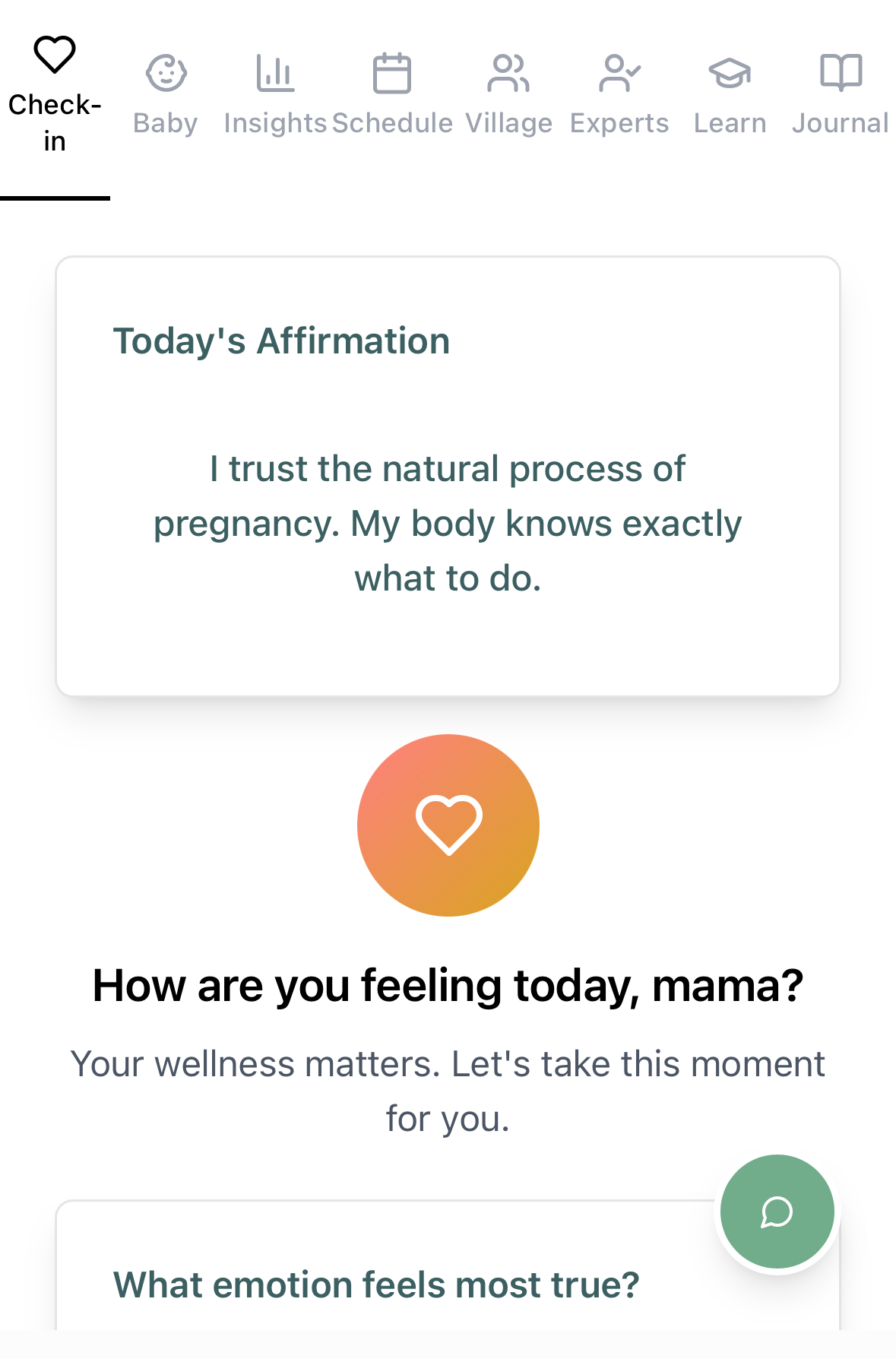Open the Experts tab label

619,123
